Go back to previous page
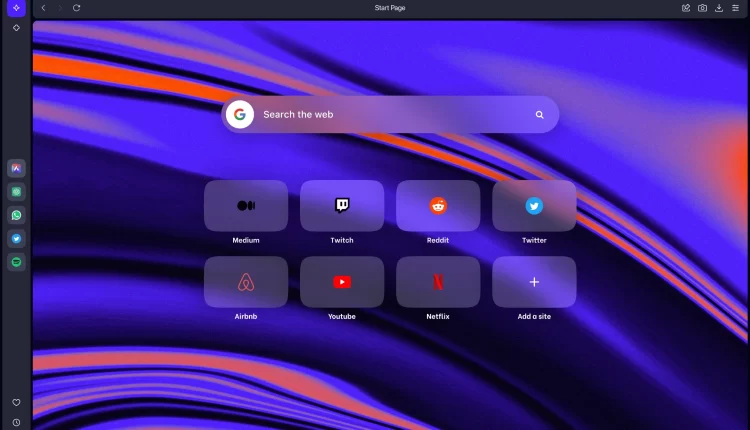This screenshot has height=430, width=750. pos(43,8)
